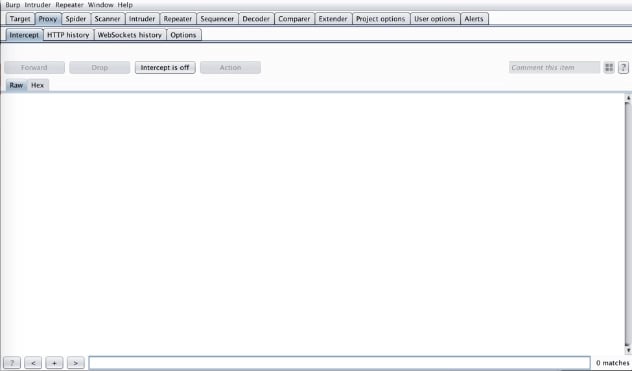Screen dimensions: 632x371
Task: Open the Comparer tab
Action: [x=294, y=19]
